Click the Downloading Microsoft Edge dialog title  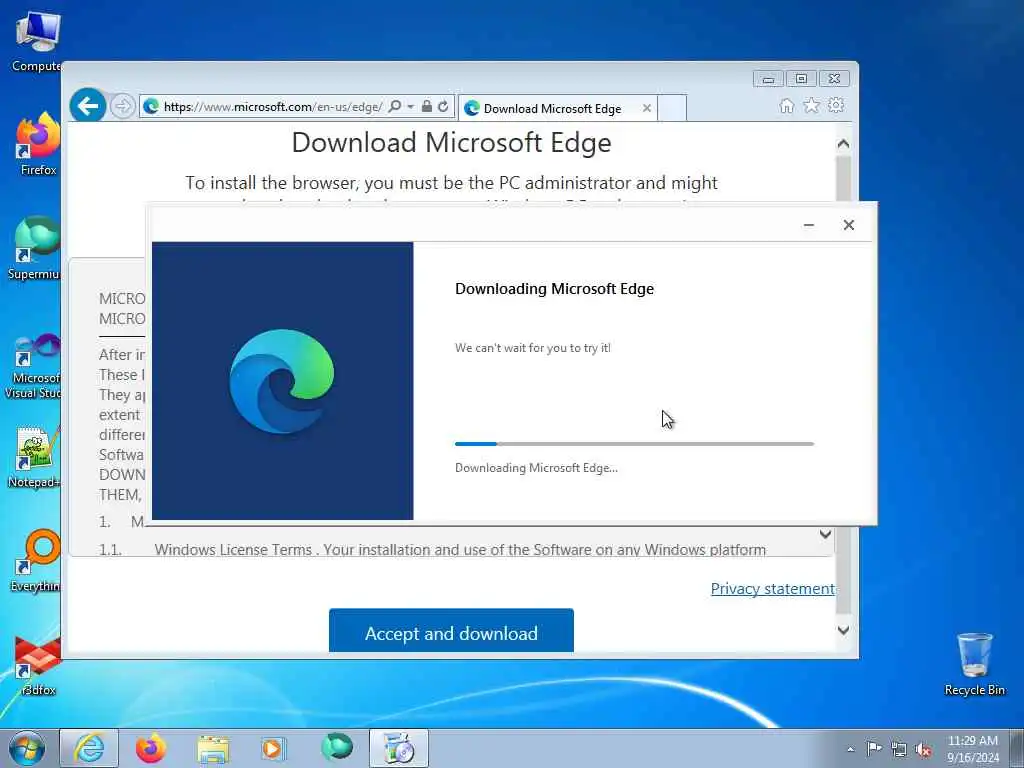pyautogui.click(x=554, y=289)
